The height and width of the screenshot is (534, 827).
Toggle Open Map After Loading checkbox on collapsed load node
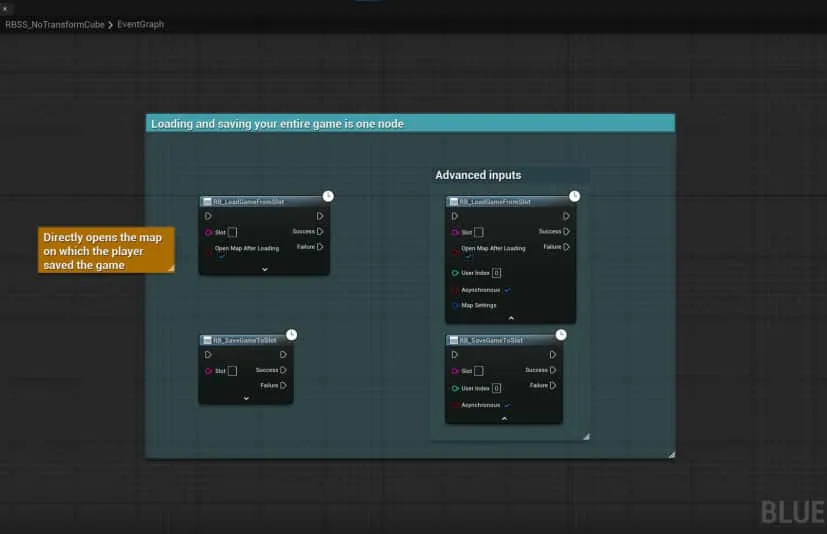(222, 256)
